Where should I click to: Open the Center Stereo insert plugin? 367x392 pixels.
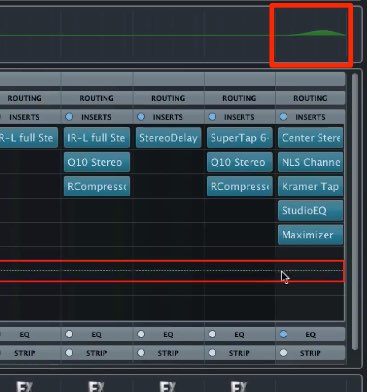[x=310, y=138]
